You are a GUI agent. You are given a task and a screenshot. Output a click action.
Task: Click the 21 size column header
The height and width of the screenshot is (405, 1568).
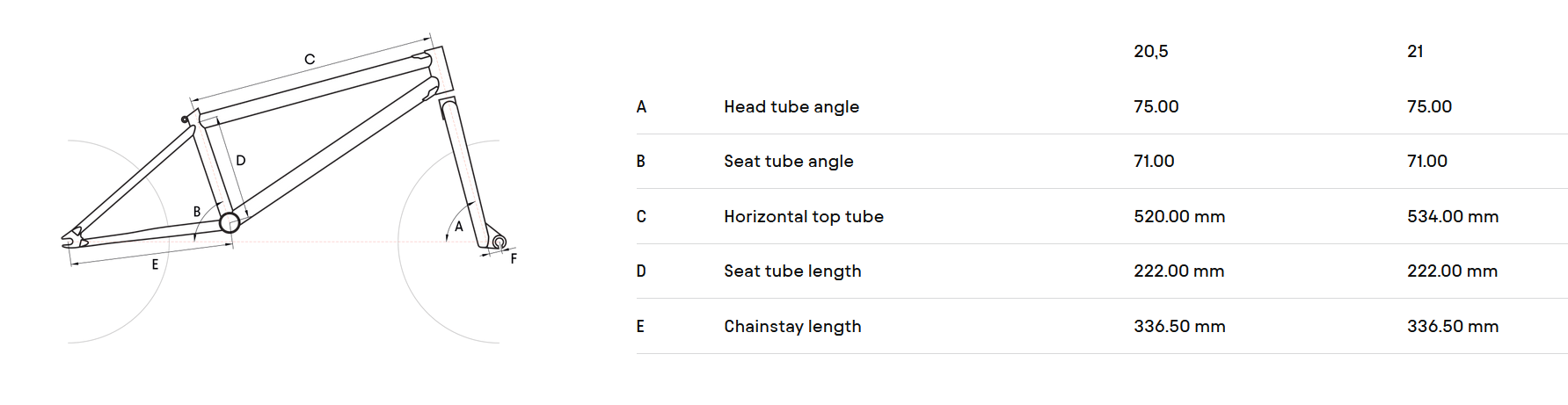[1415, 52]
